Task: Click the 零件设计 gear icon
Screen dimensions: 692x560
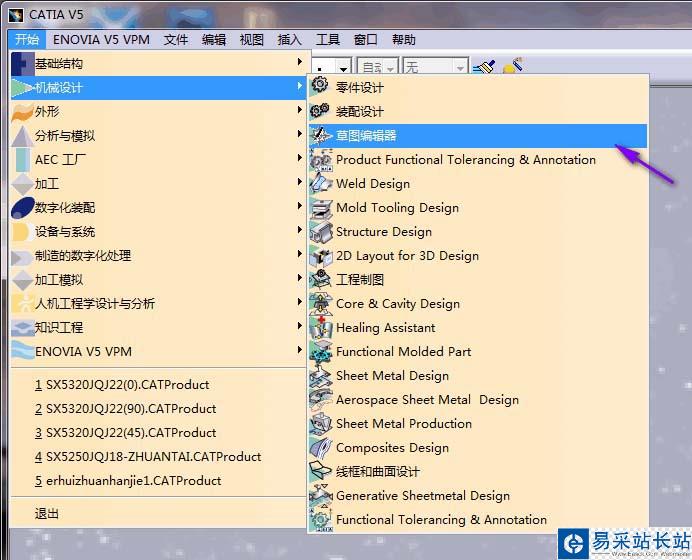Action: click(x=320, y=85)
